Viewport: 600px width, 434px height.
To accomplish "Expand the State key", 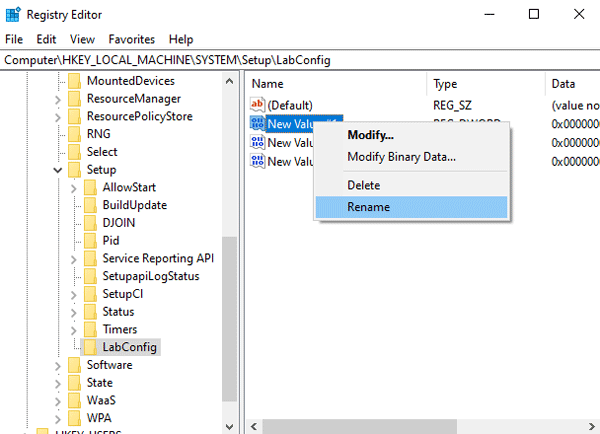I will click(x=57, y=384).
